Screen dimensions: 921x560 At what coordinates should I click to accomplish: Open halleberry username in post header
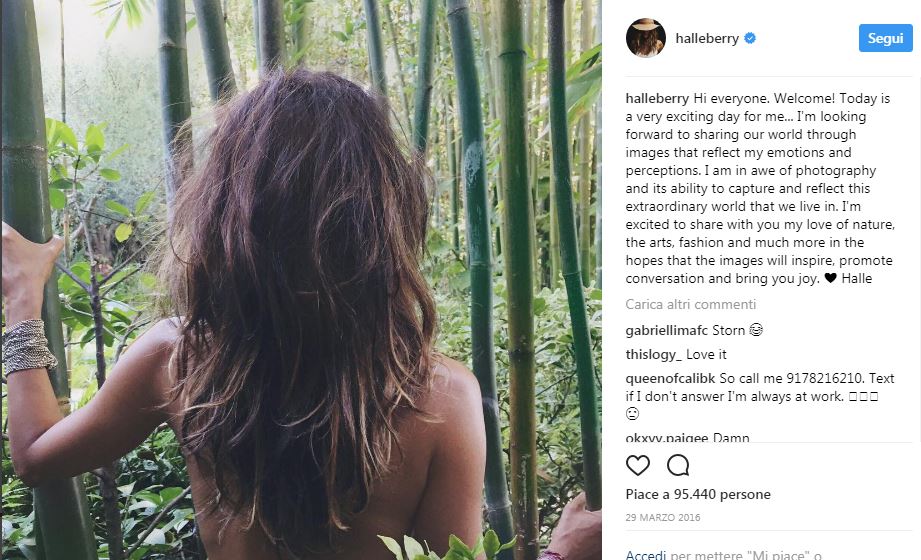707,38
